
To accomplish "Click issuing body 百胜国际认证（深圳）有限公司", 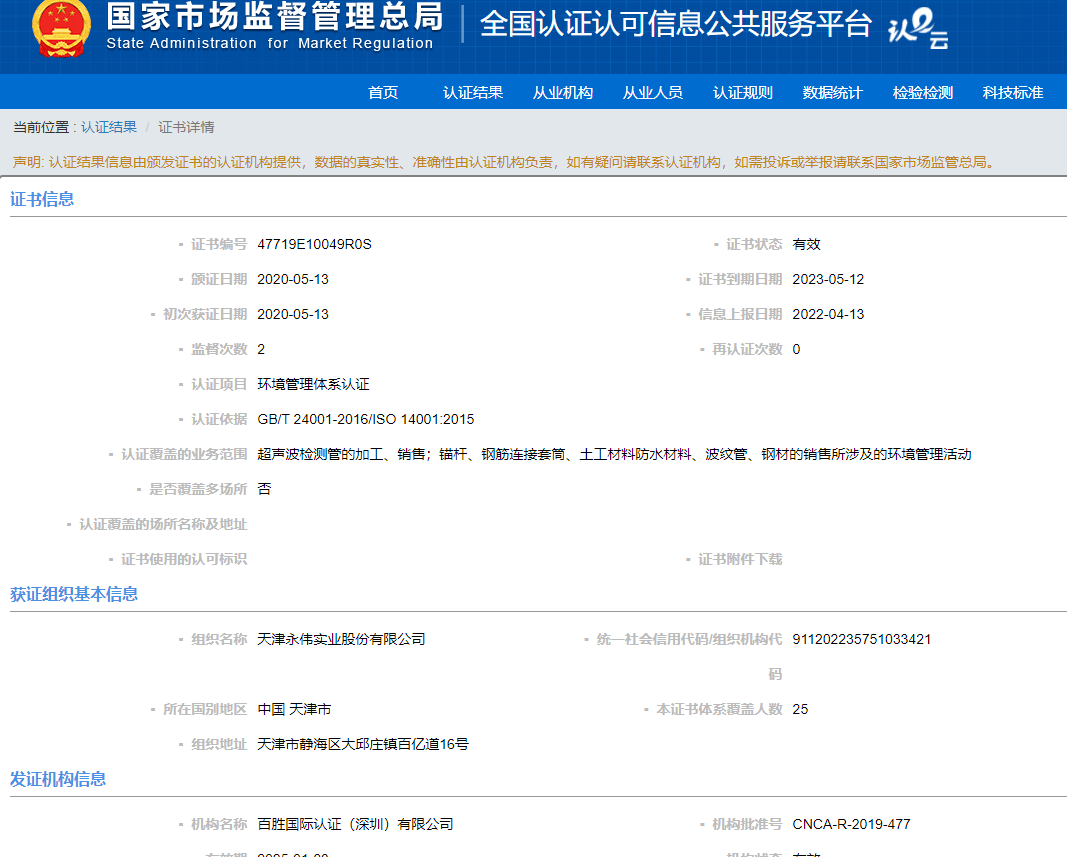I will [355, 824].
